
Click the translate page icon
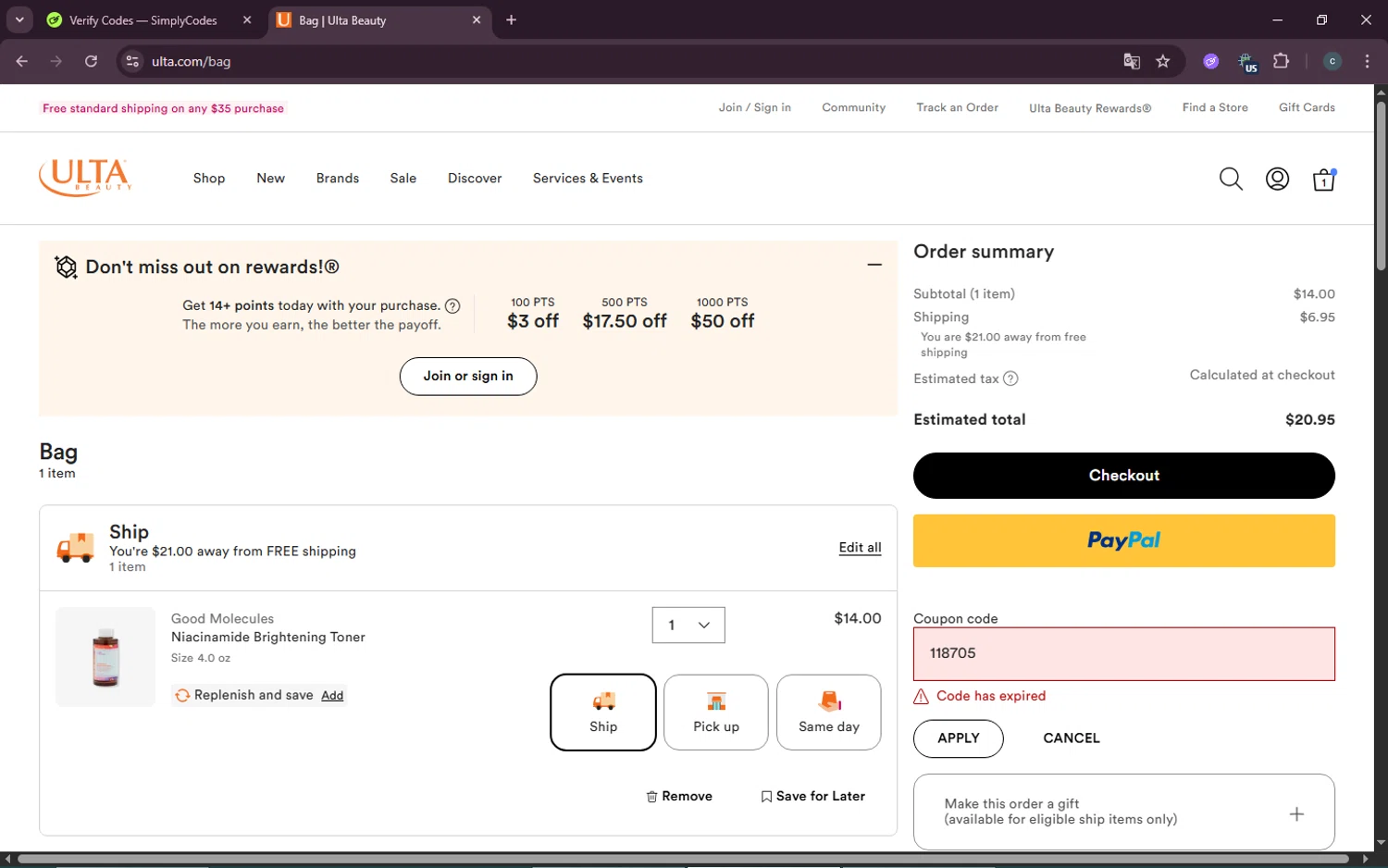(x=1132, y=61)
